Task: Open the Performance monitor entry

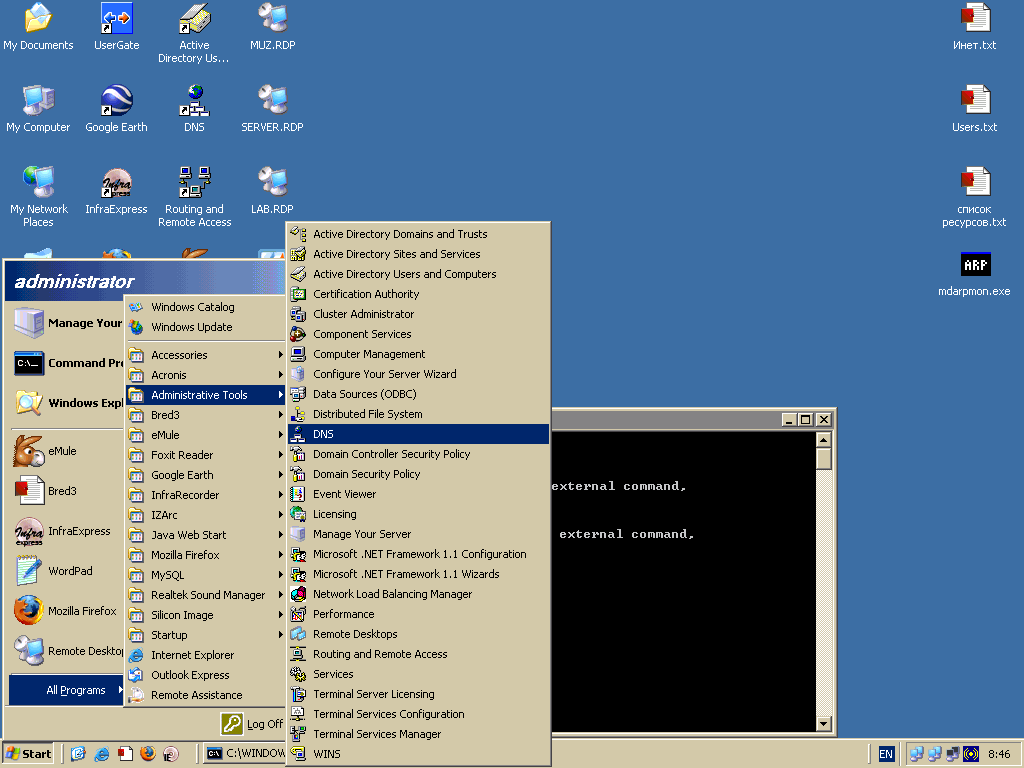Action: pyautogui.click(x=419, y=615)
